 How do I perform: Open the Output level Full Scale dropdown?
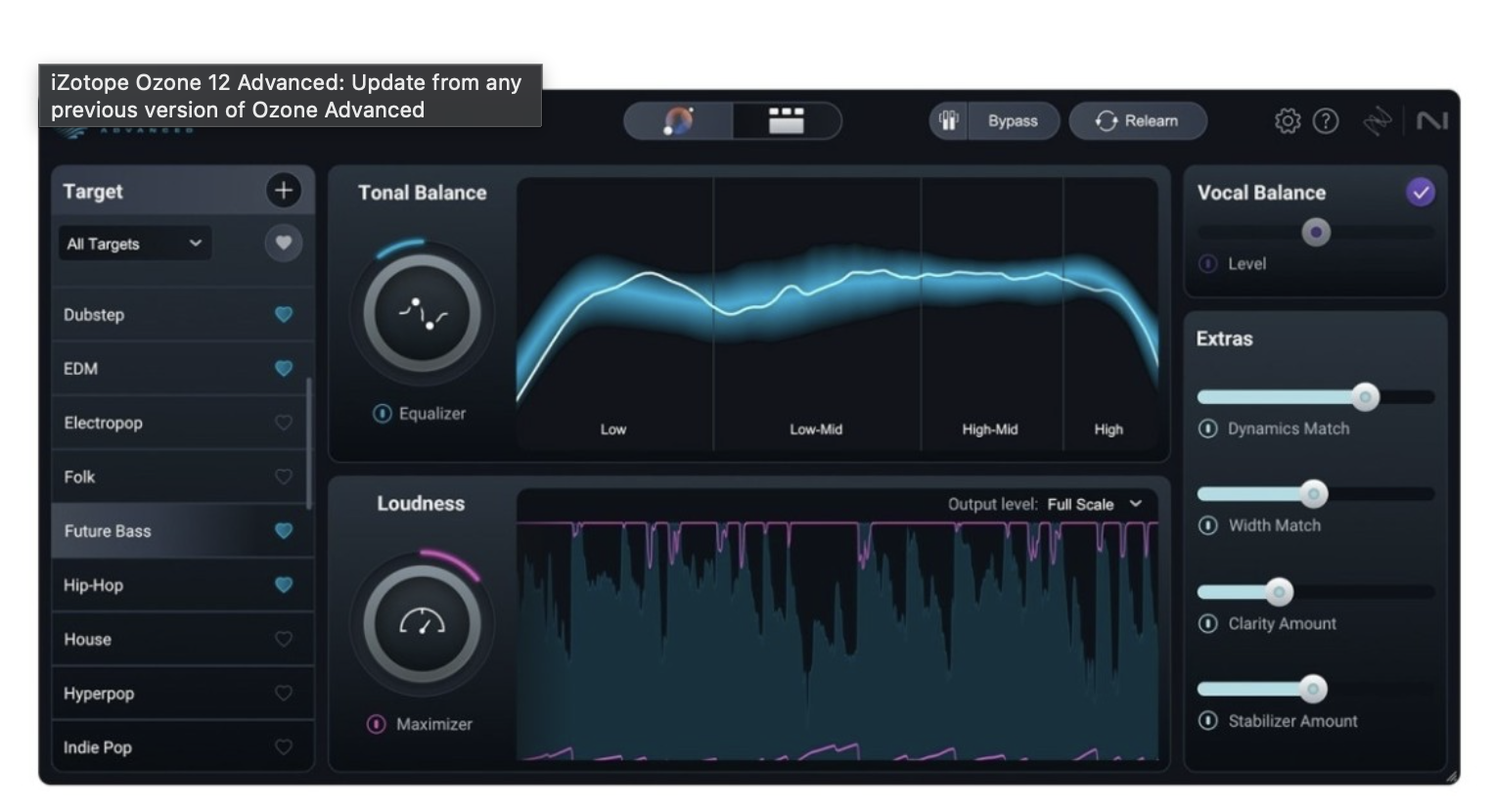pos(1094,505)
